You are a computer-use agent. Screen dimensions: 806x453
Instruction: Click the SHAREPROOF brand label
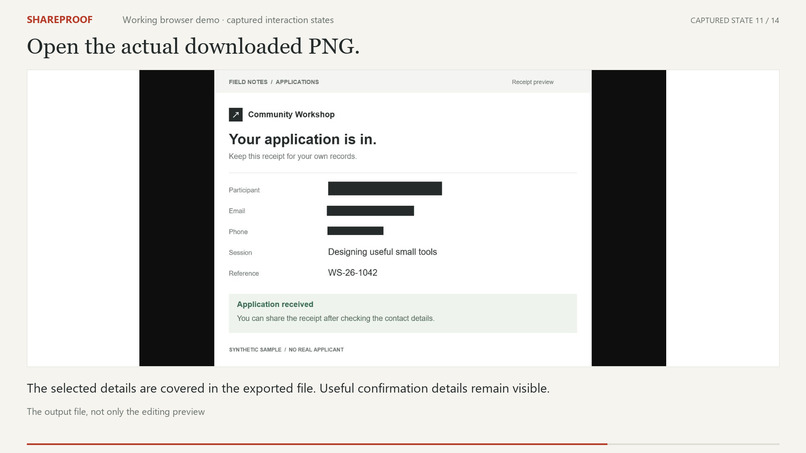click(60, 20)
